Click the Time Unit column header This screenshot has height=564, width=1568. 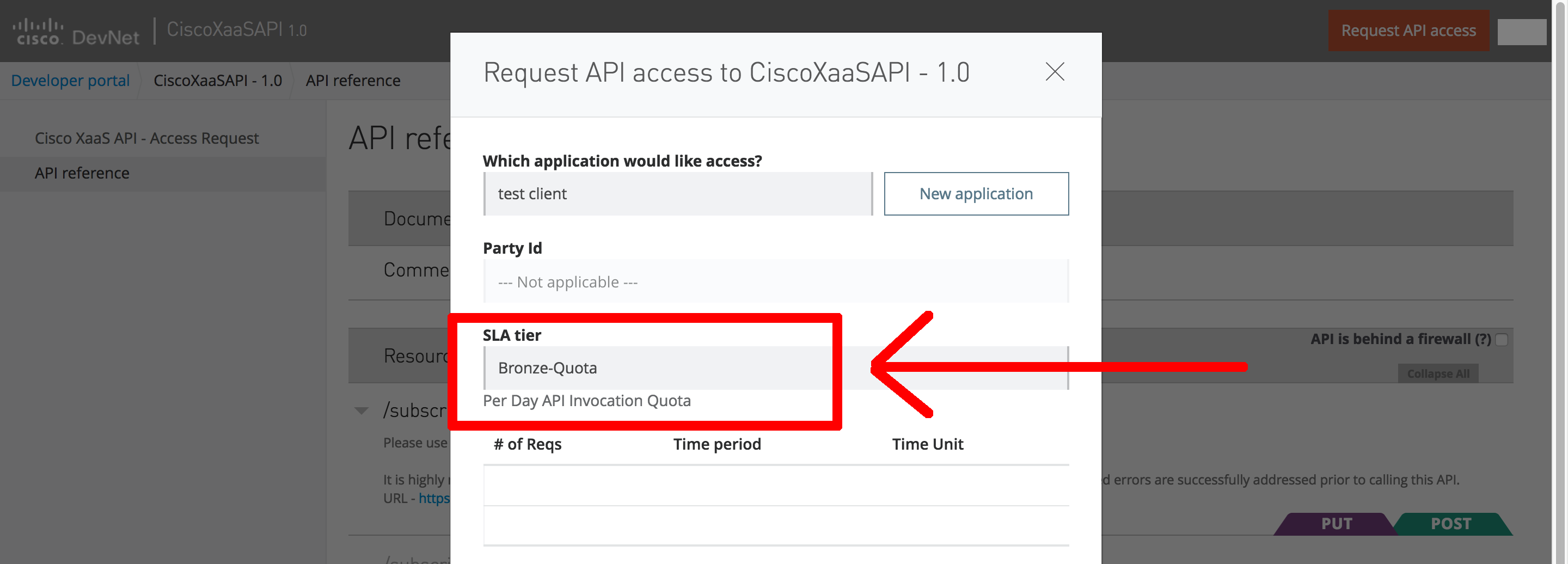coord(927,444)
